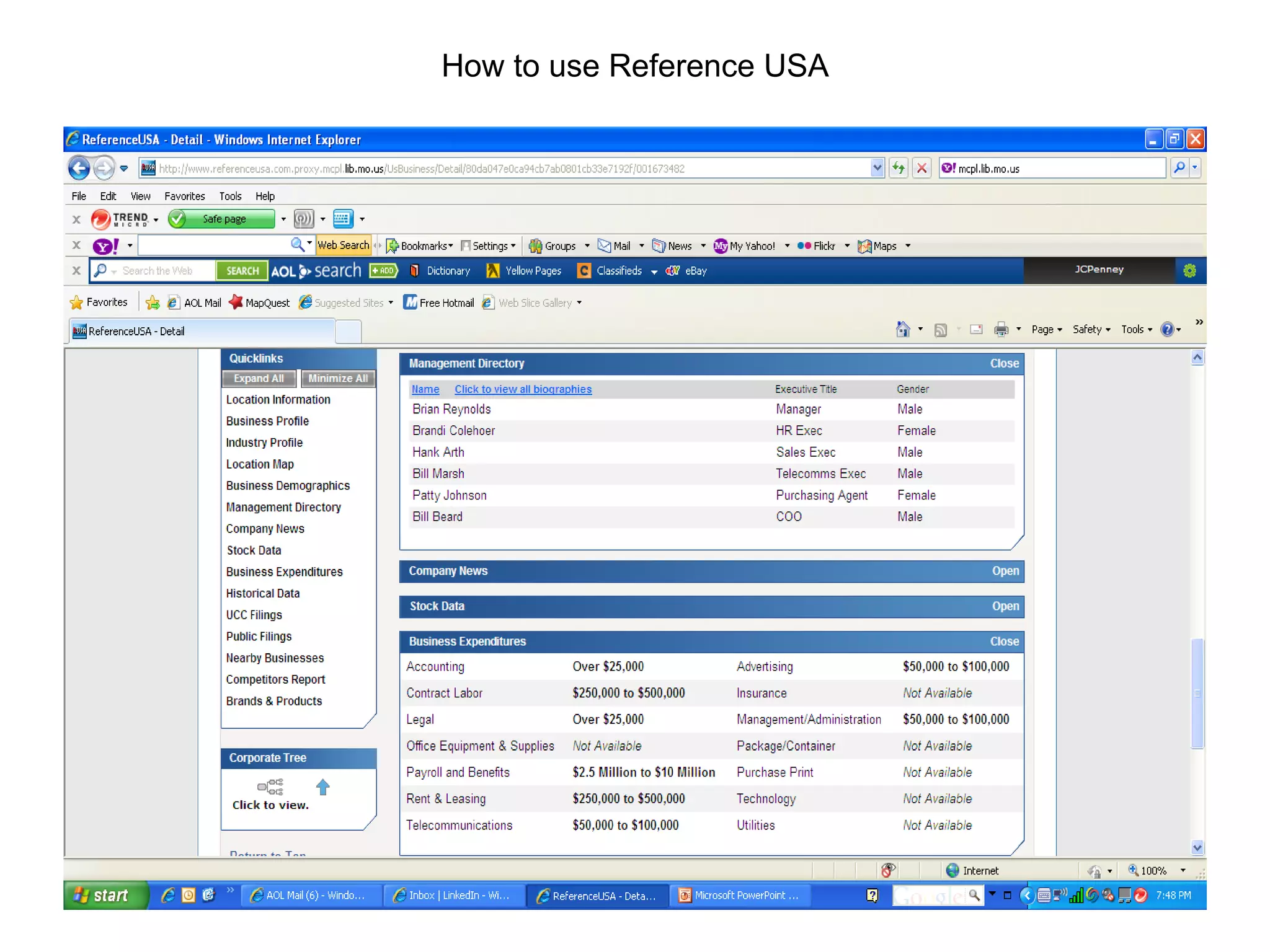Click the AOL toolbar ADD button

click(x=383, y=271)
